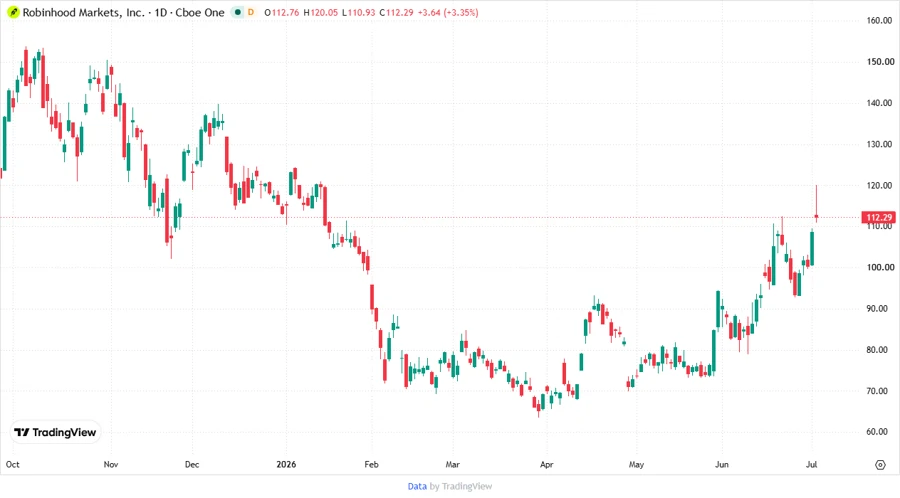Click the 160.00 price axis label
This screenshot has width=900, height=498.
click(880, 21)
